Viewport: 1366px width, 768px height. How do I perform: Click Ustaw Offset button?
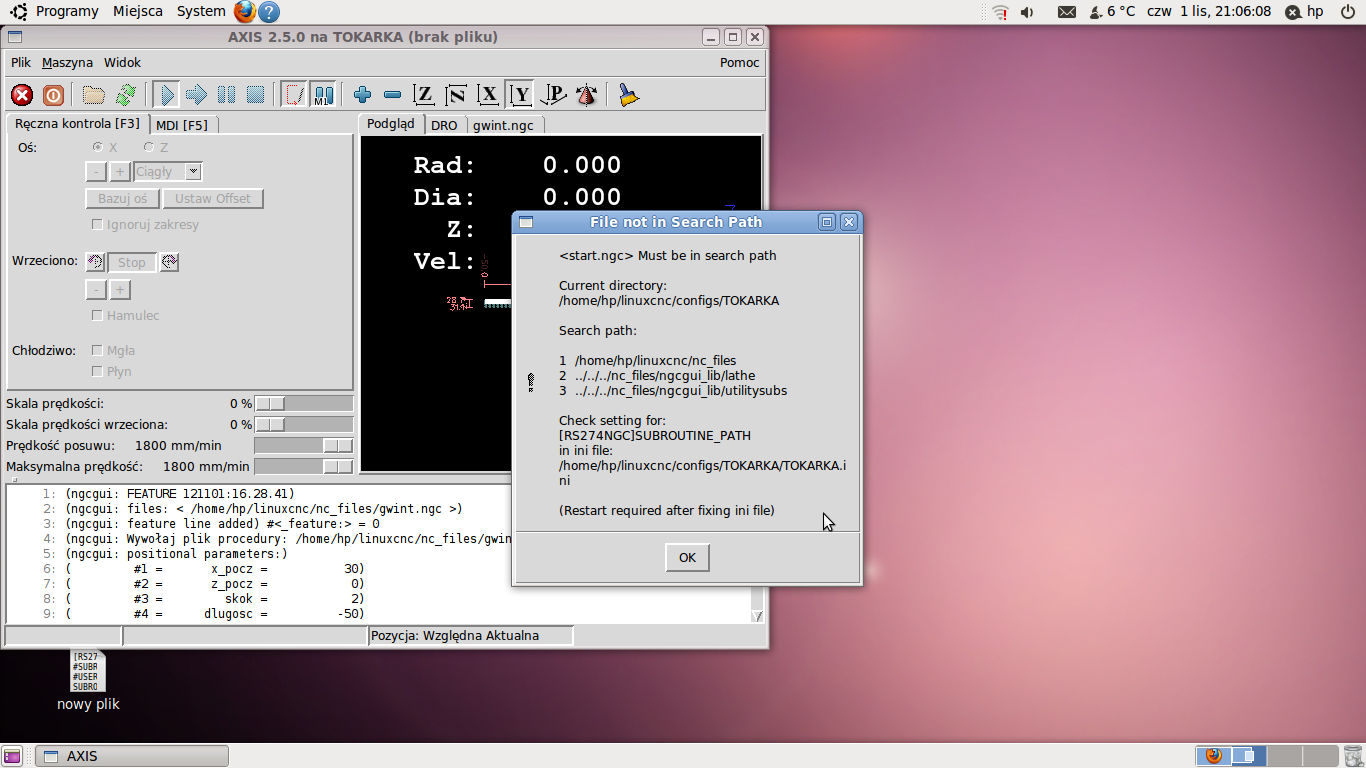coord(213,199)
